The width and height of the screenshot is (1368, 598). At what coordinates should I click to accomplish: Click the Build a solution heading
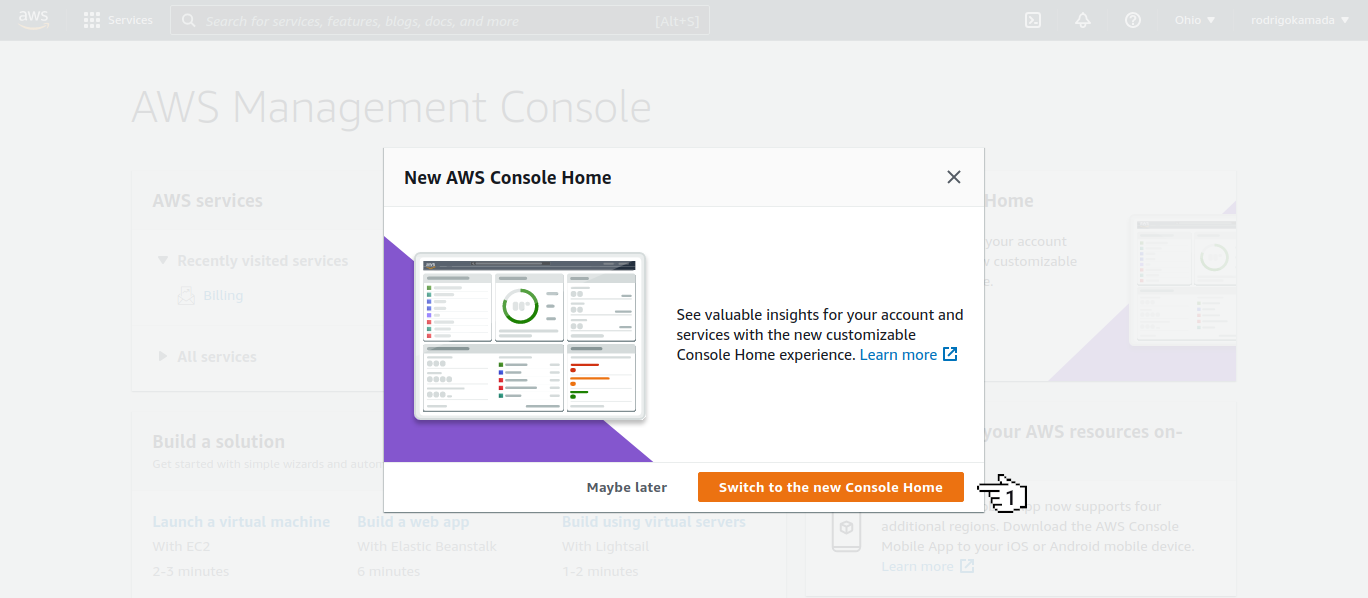[218, 441]
